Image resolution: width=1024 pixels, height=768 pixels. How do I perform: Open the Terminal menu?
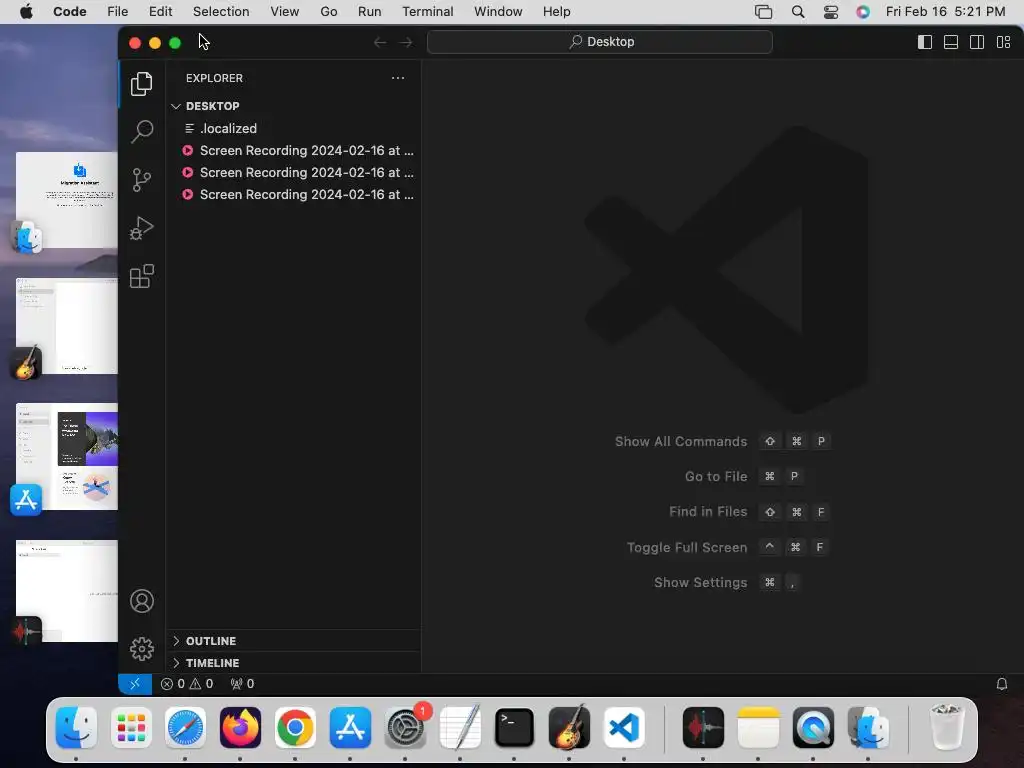(427, 12)
